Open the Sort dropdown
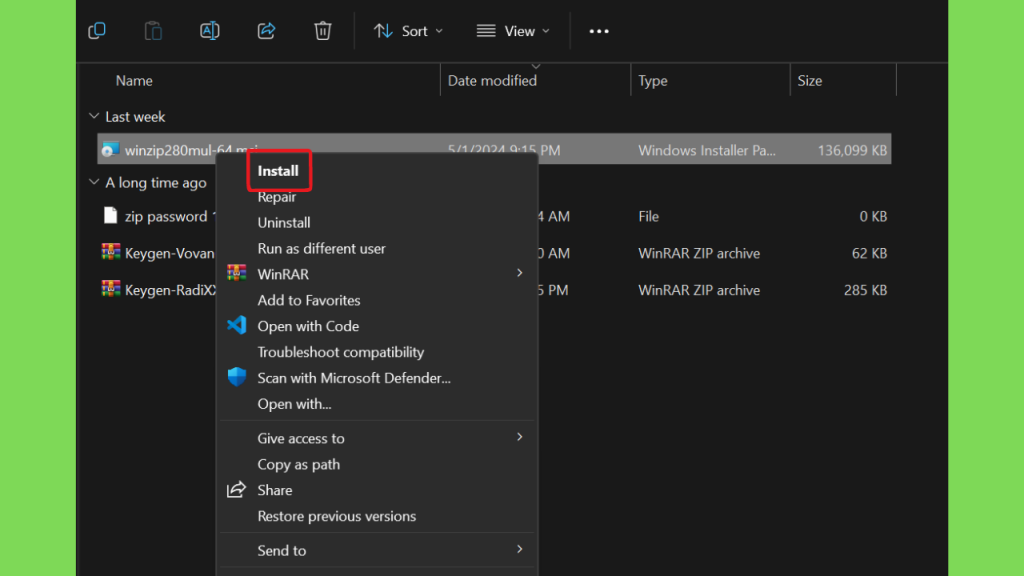 pos(408,31)
